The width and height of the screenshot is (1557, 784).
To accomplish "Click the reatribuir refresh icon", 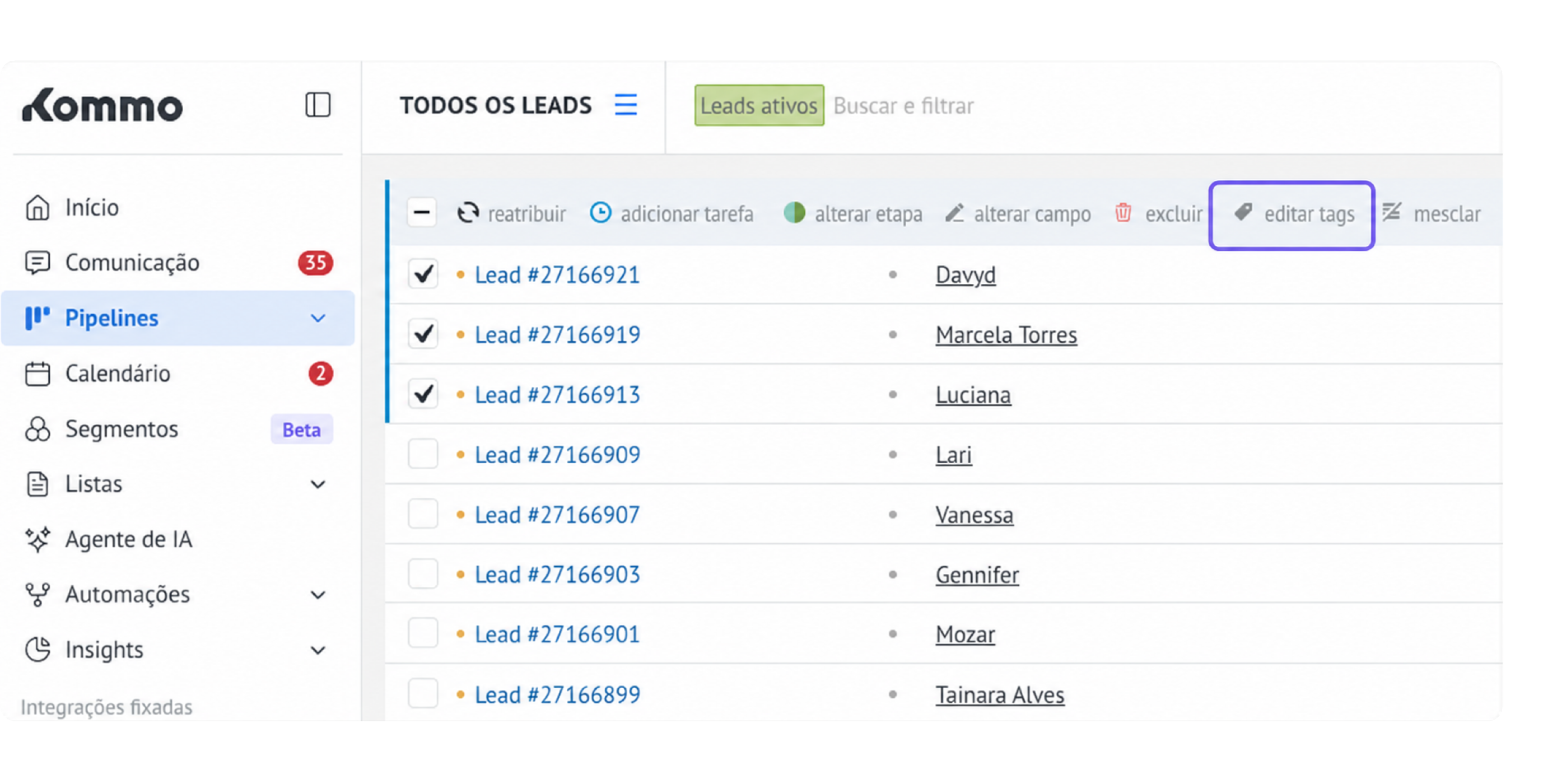I will (x=468, y=213).
